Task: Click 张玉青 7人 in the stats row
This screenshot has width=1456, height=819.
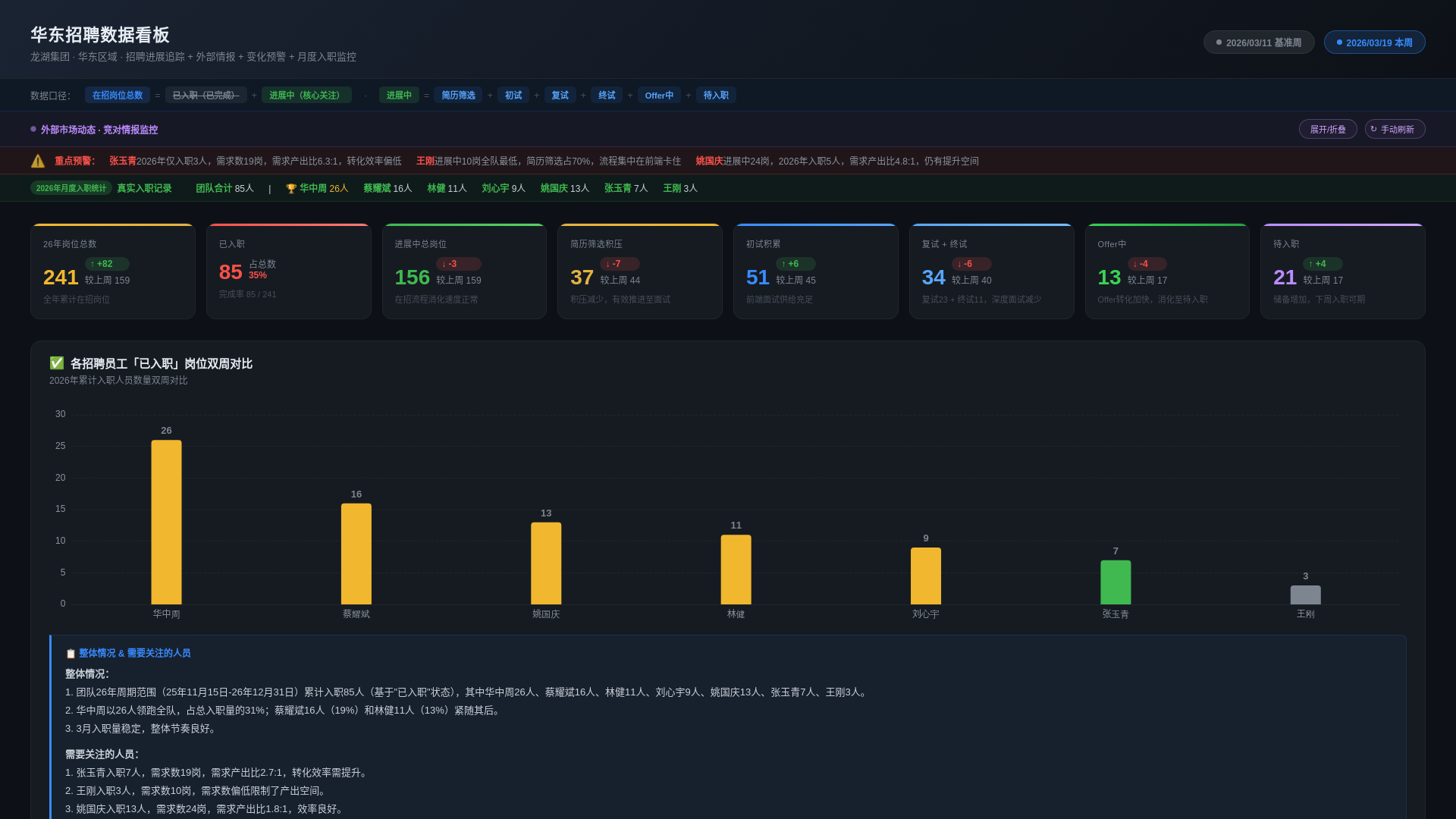Action: click(x=626, y=189)
